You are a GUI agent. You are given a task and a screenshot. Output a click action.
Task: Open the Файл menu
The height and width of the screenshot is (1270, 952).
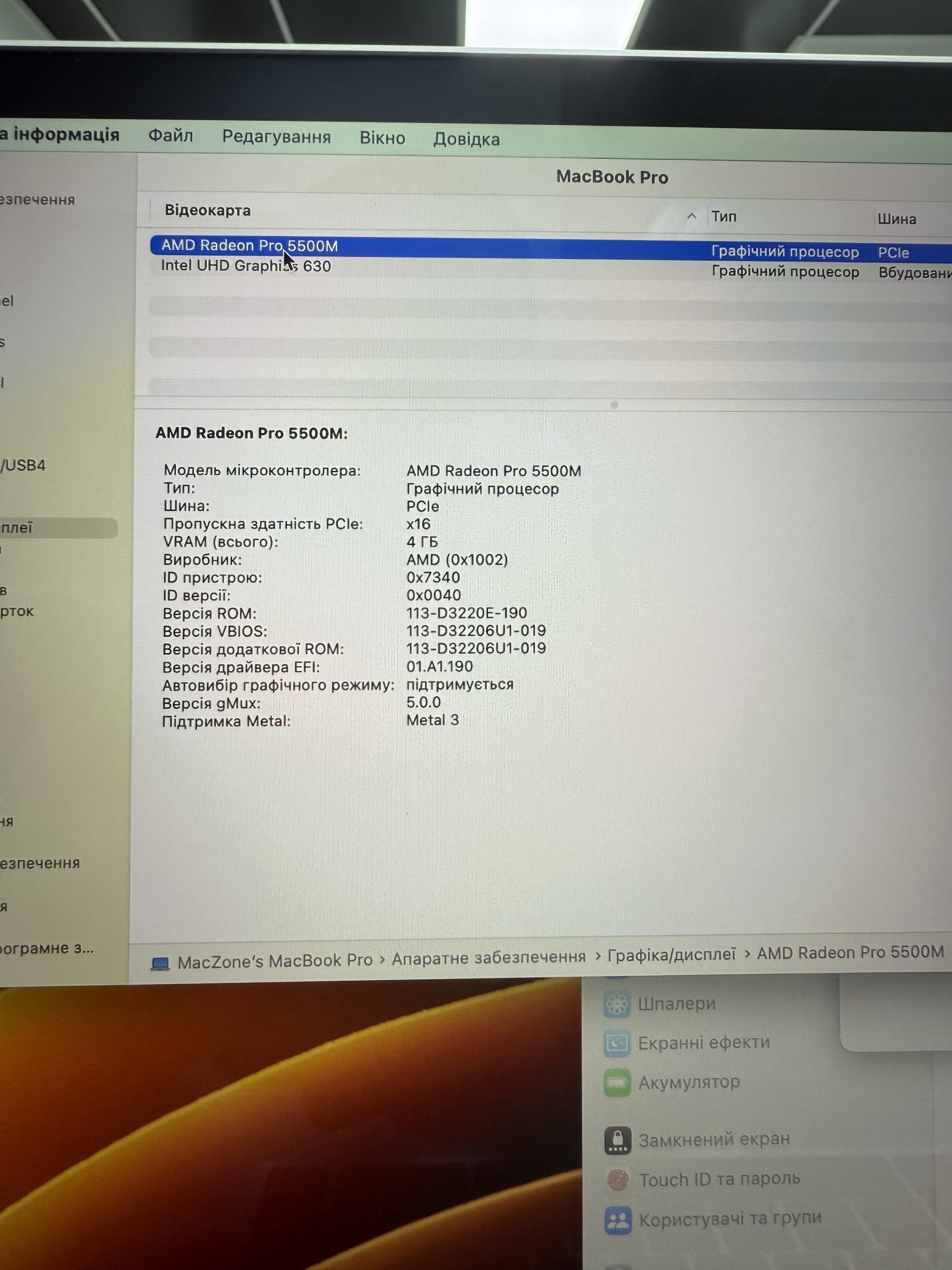tap(171, 135)
